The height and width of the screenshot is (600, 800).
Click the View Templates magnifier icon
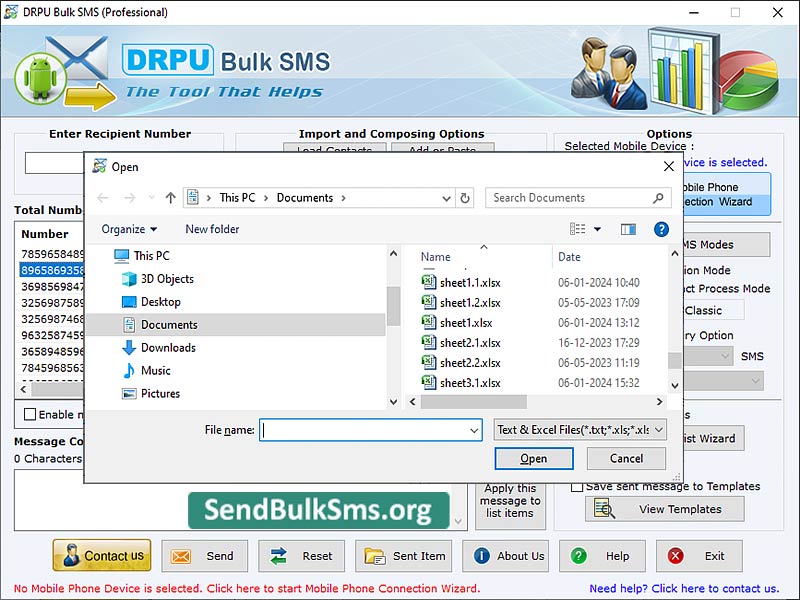pos(602,508)
